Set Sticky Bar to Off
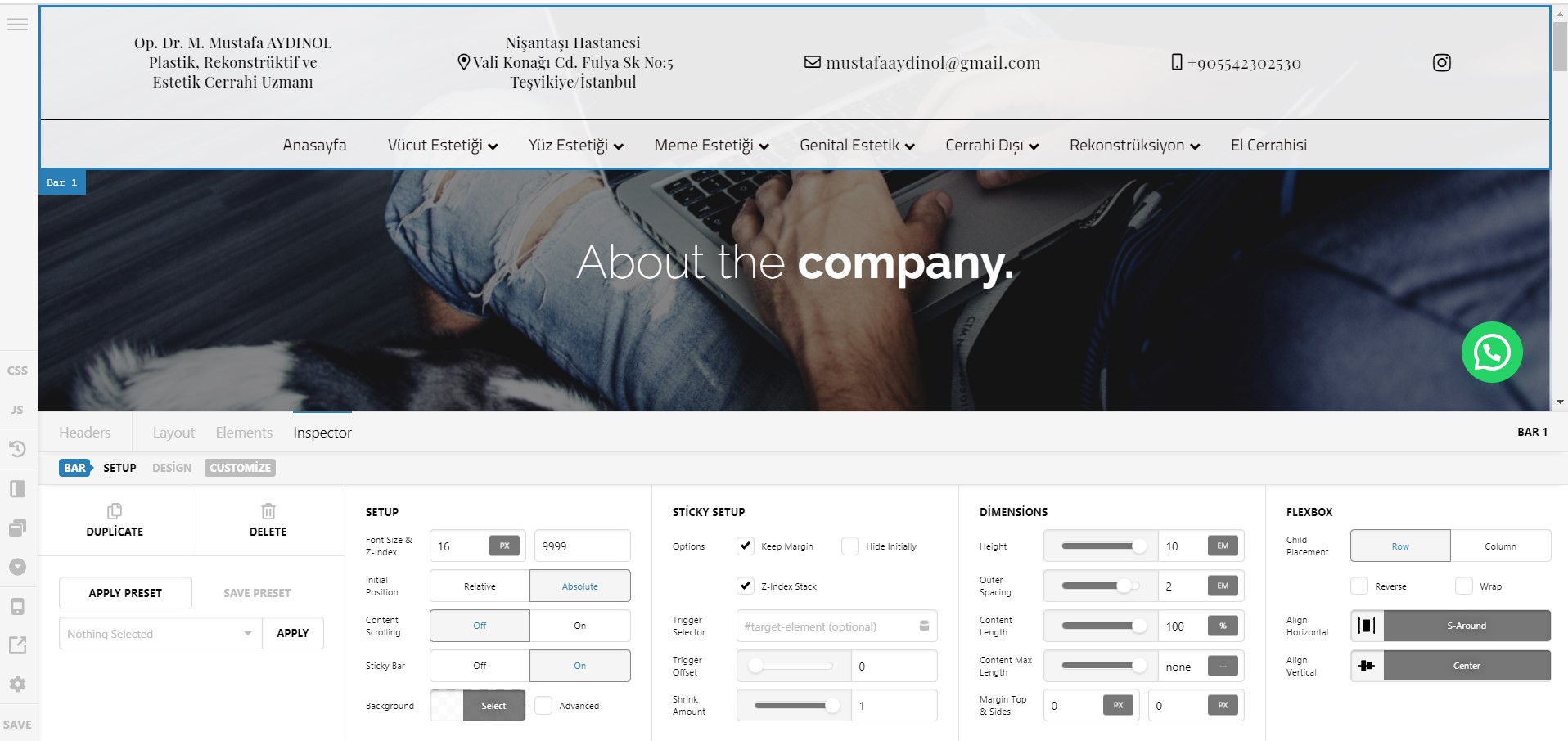The width and height of the screenshot is (1568, 741). tap(480, 666)
